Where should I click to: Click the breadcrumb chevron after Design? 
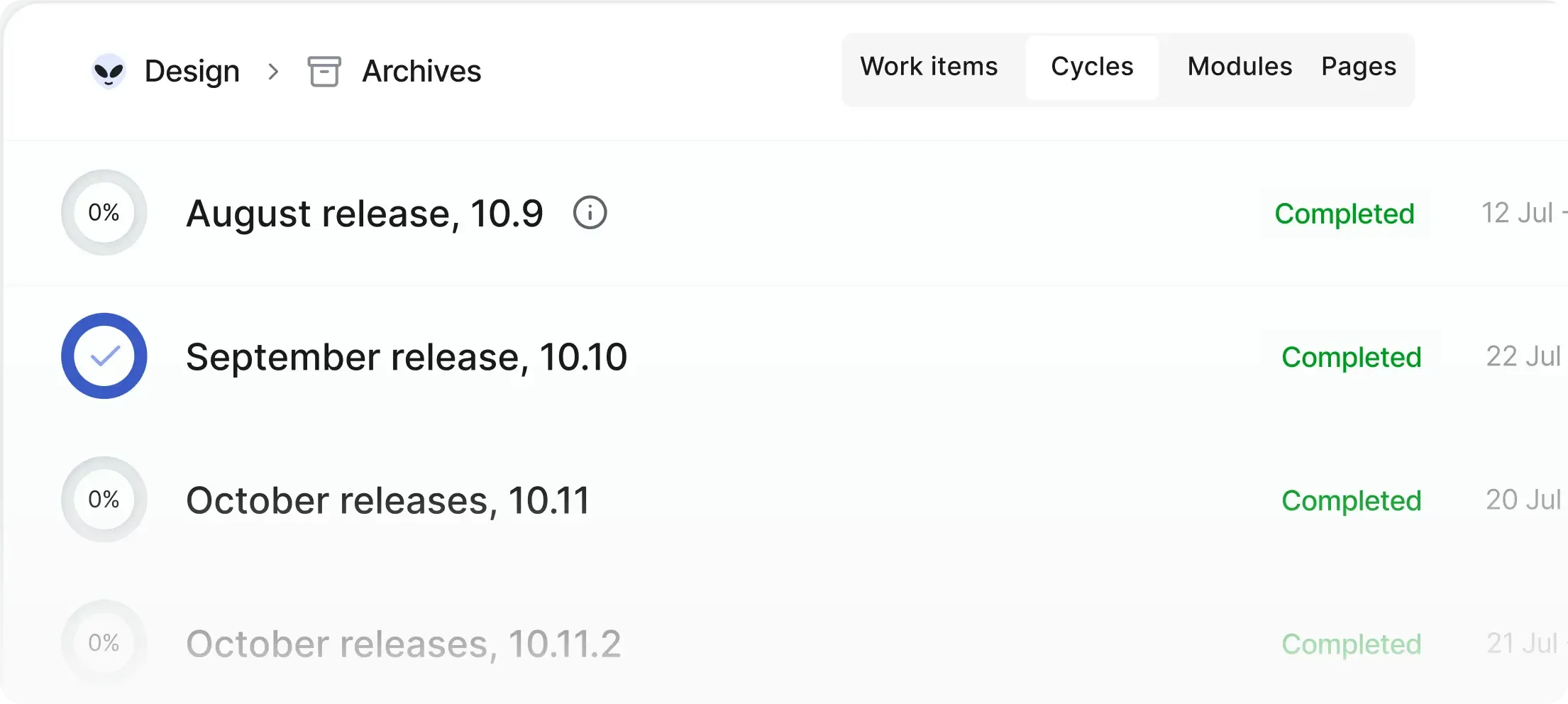[274, 71]
